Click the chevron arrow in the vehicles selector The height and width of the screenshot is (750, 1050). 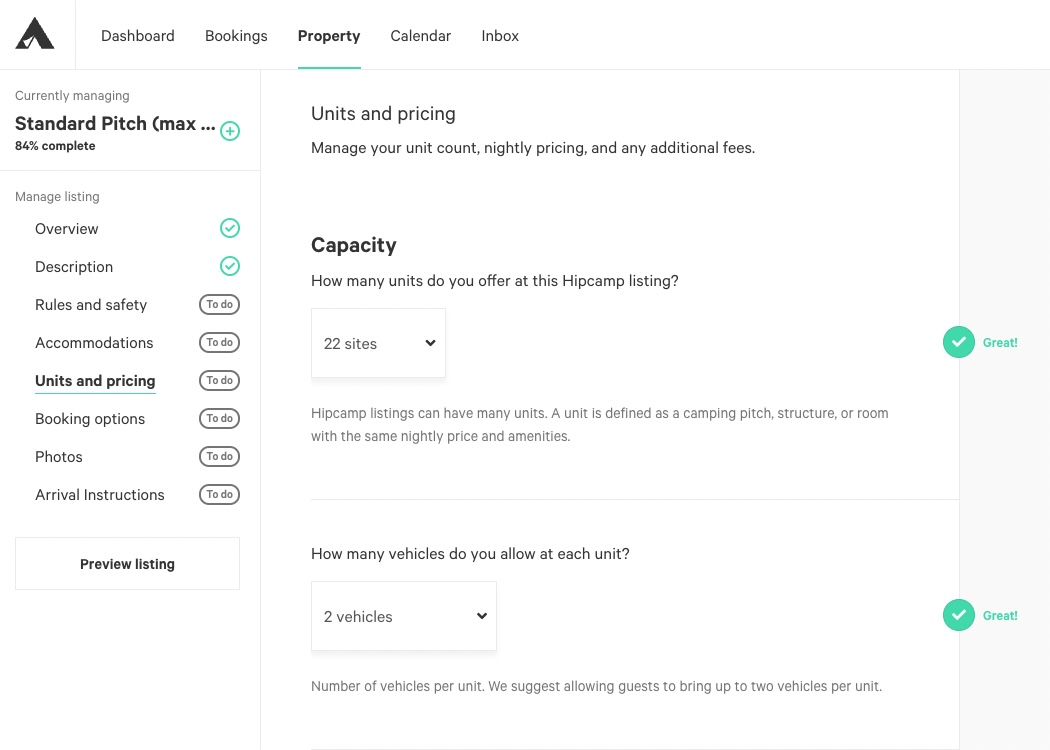(x=481, y=616)
